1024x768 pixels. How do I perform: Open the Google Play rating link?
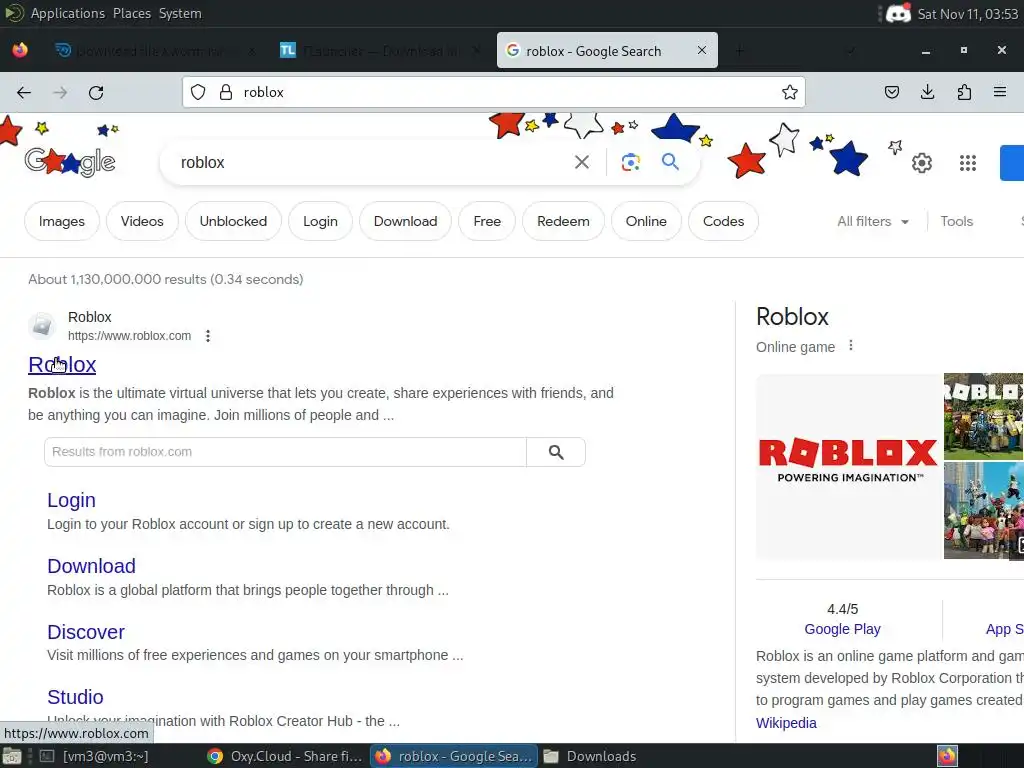(x=842, y=629)
